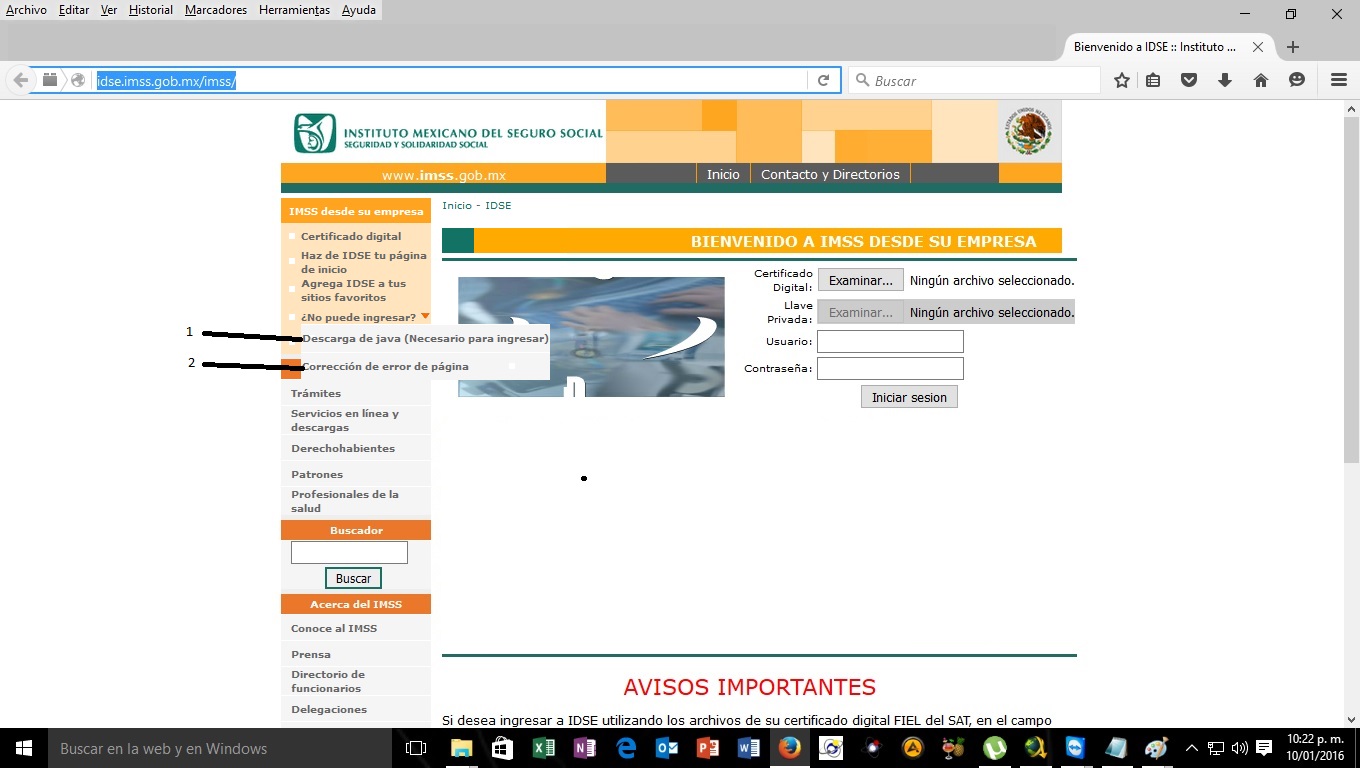Open a new tab with plus button

point(1293,47)
